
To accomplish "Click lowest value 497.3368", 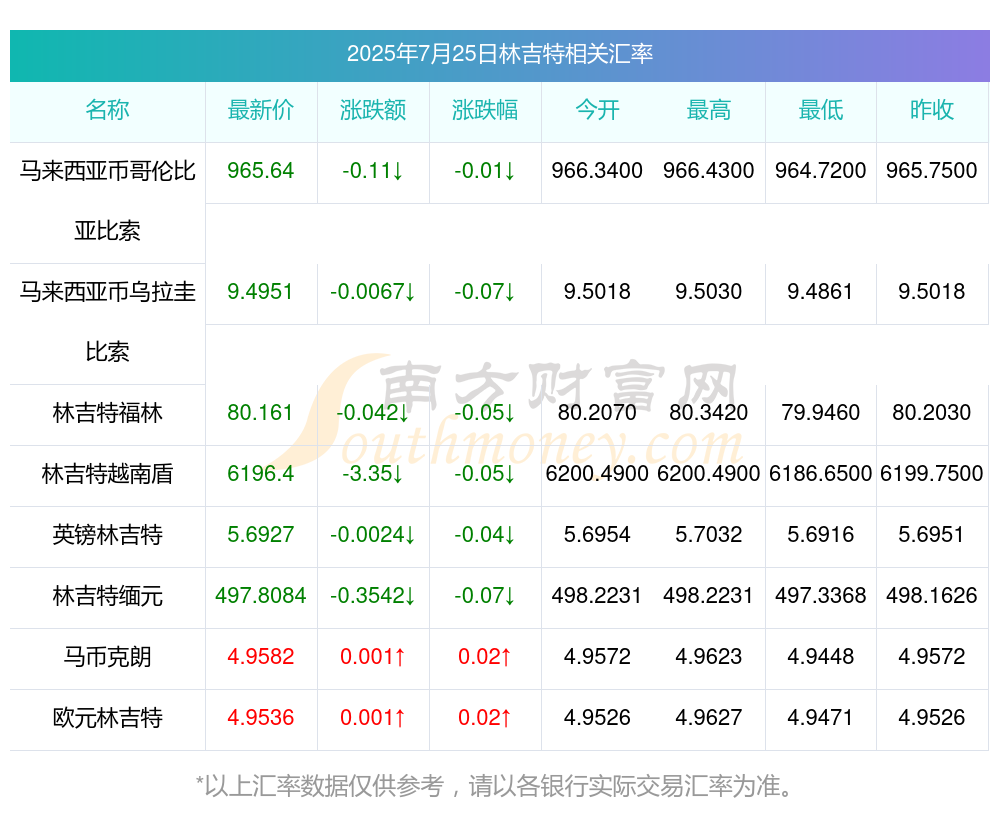I will click(x=821, y=596).
